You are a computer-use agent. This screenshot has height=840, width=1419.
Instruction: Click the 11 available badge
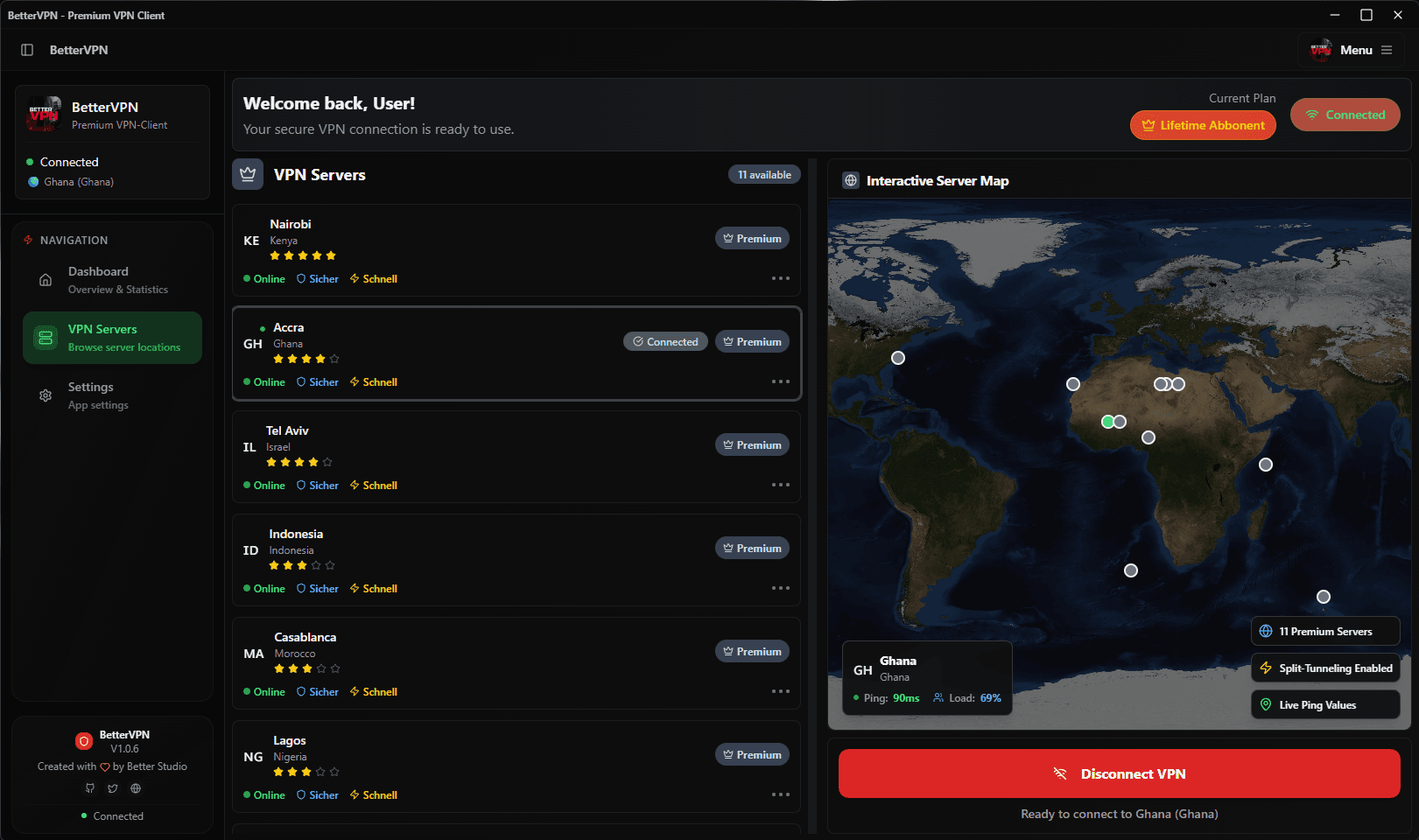pos(764,174)
